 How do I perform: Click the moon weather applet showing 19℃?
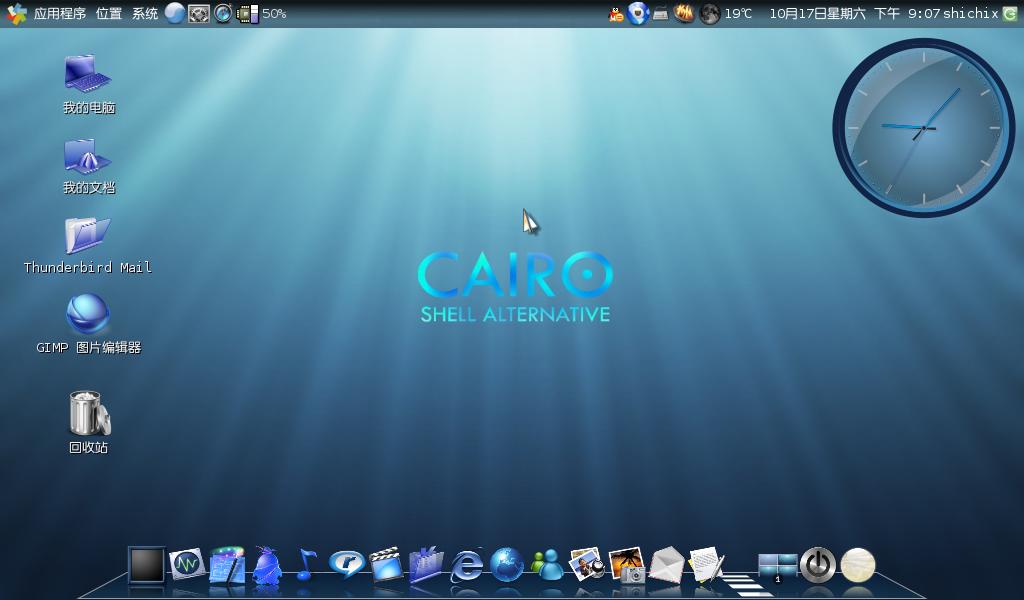[725, 13]
